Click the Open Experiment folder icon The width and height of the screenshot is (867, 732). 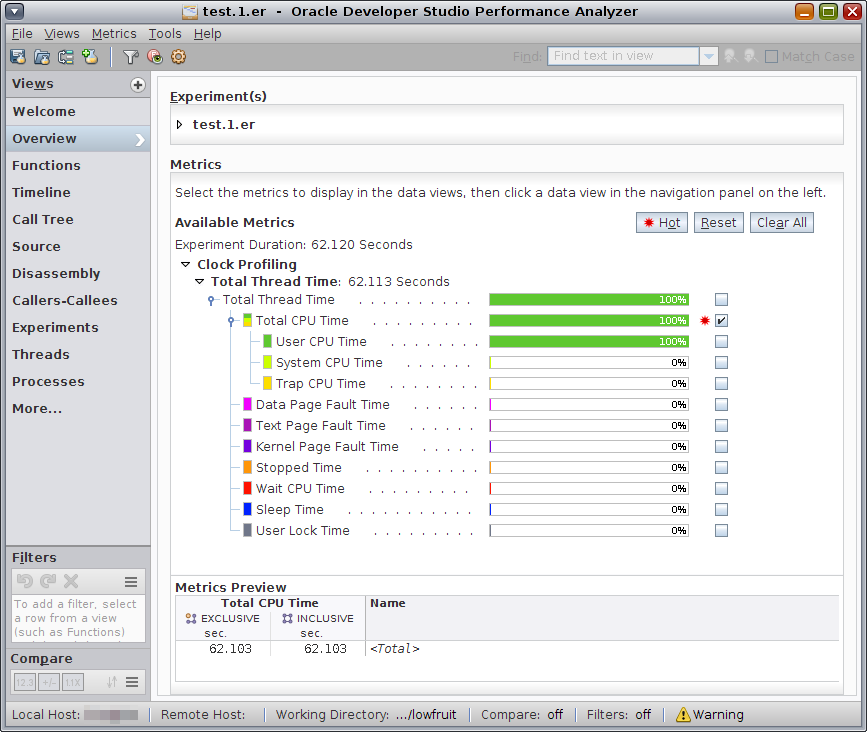pyautogui.click(x=42, y=56)
